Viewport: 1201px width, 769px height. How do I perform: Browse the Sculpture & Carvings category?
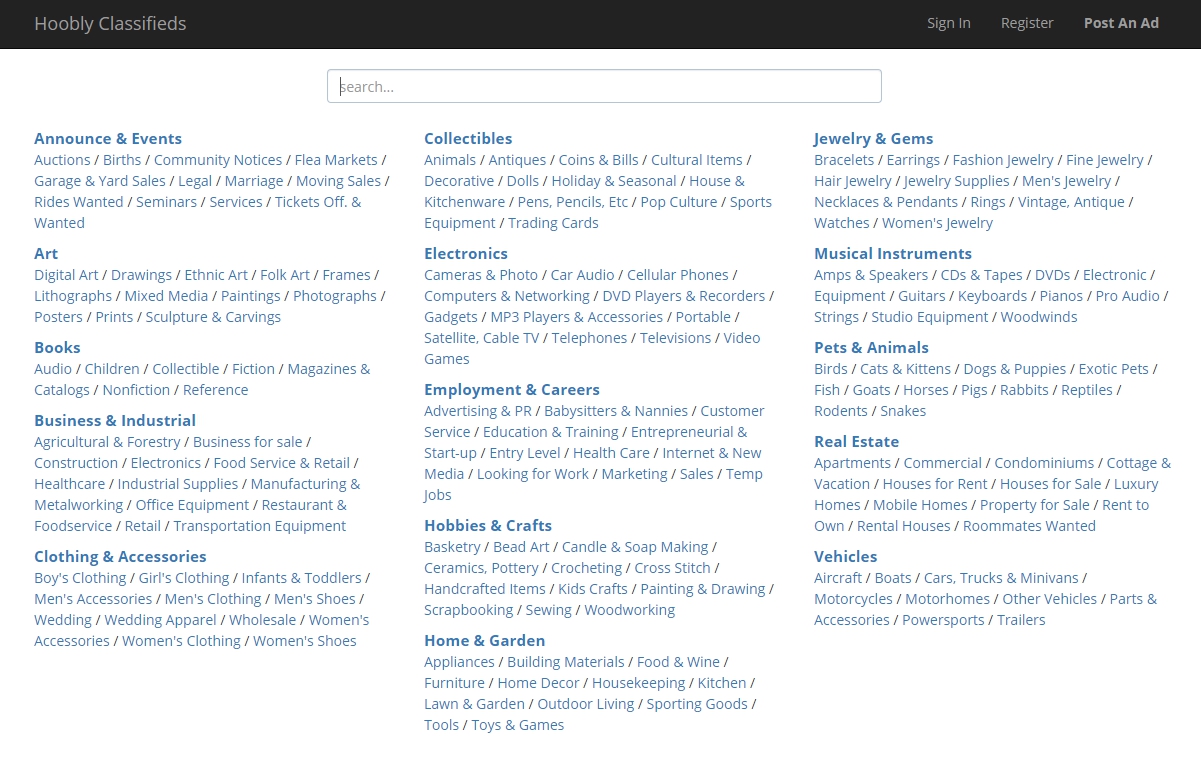[x=213, y=317]
